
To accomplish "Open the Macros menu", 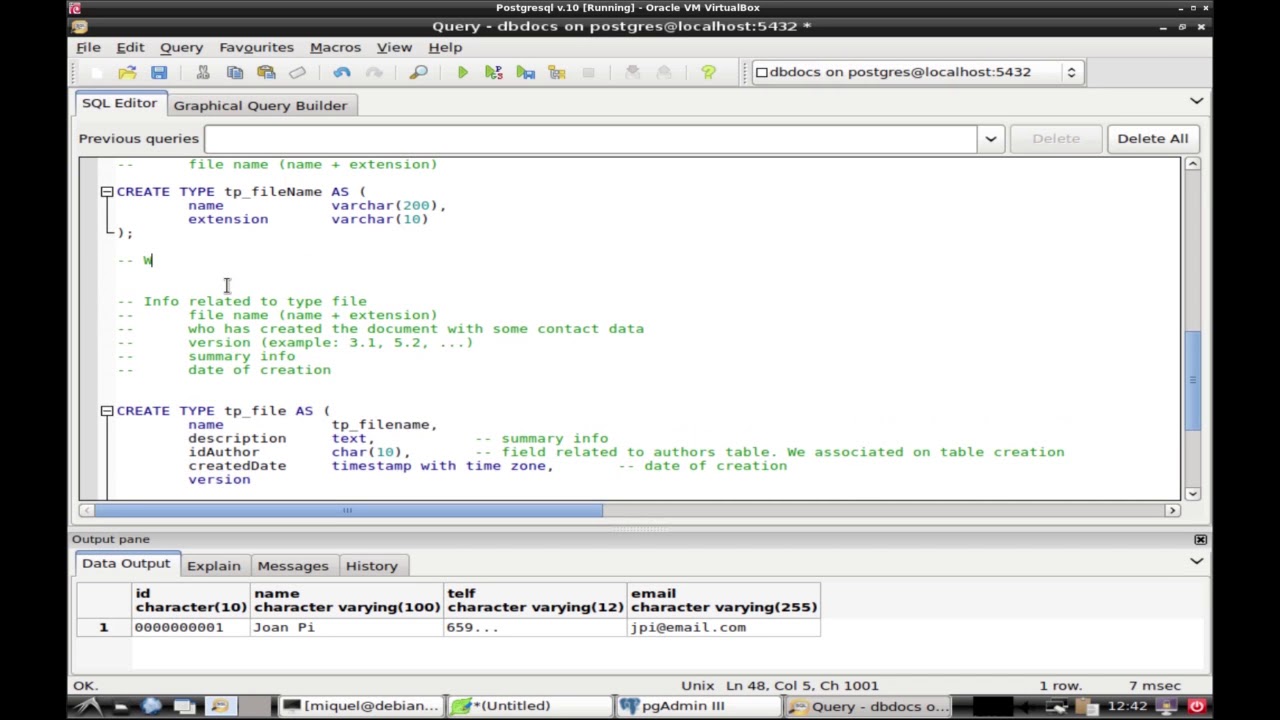I will 335,47.
